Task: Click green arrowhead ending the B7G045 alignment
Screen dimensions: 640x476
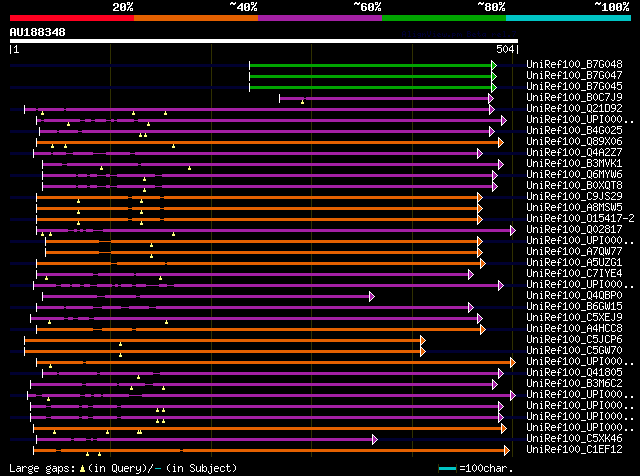Action: tap(494, 87)
